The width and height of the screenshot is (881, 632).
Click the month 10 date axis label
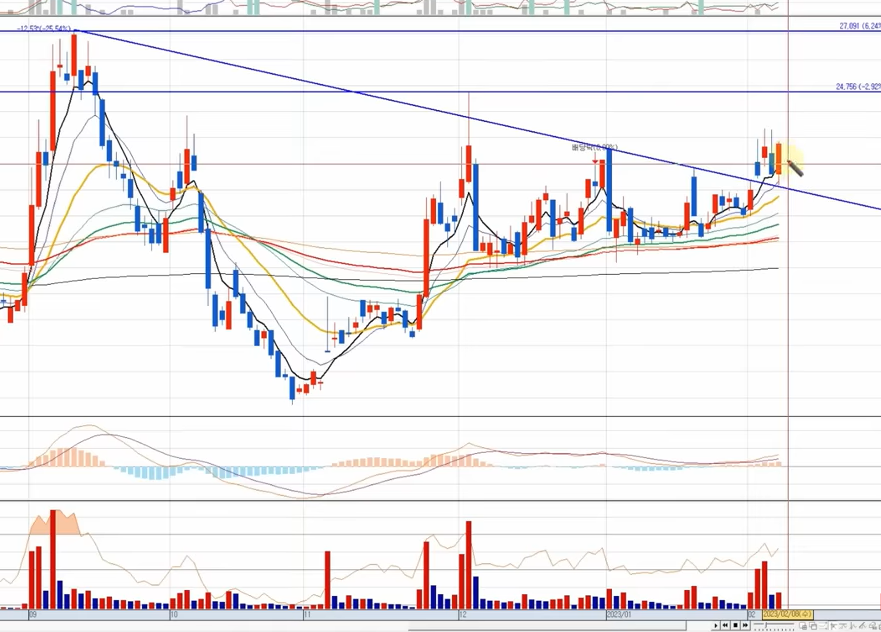point(174,615)
